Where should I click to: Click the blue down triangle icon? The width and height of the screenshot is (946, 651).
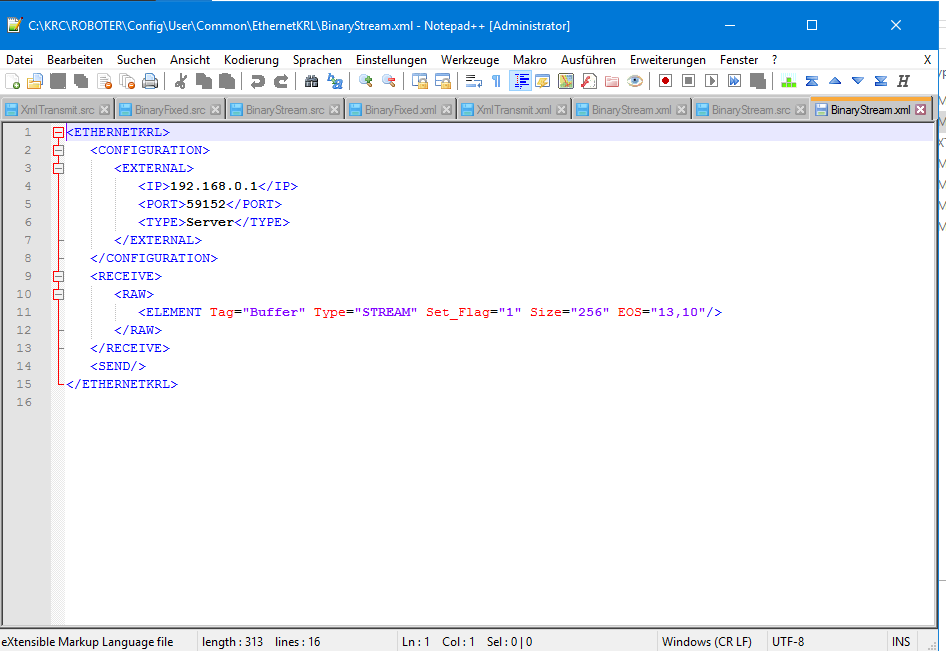pyautogui.click(x=858, y=81)
